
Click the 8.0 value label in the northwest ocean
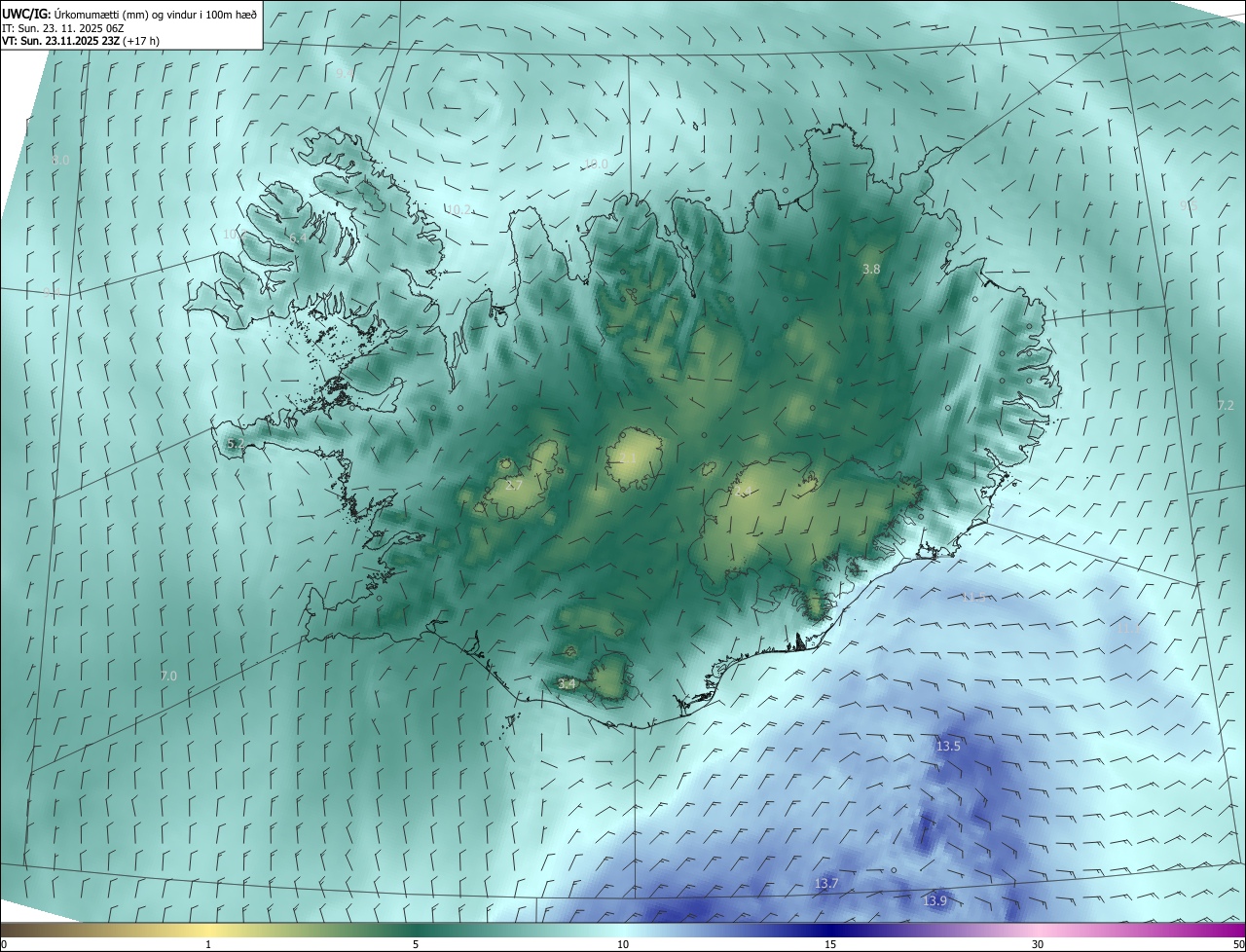(60, 160)
